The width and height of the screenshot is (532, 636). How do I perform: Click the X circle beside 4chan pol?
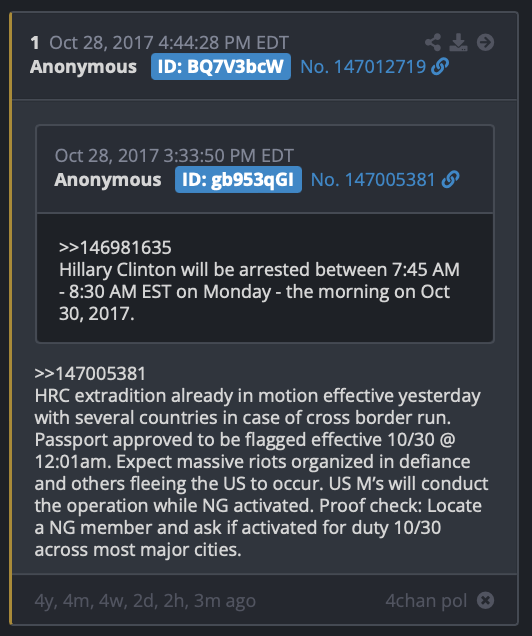click(x=485, y=600)
